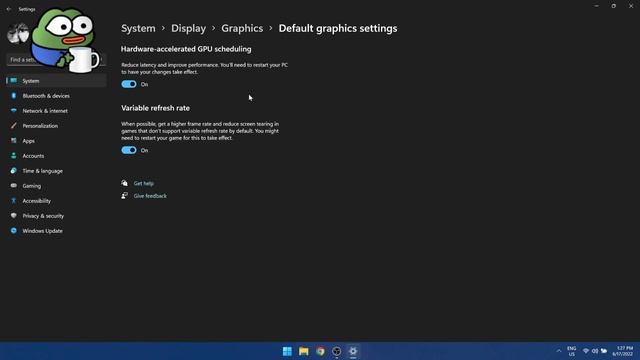The width and height of the screenshot is (640, 360).
Task: Minimize the Settings window
Action: pyautogui.click(x=597, y=6)
